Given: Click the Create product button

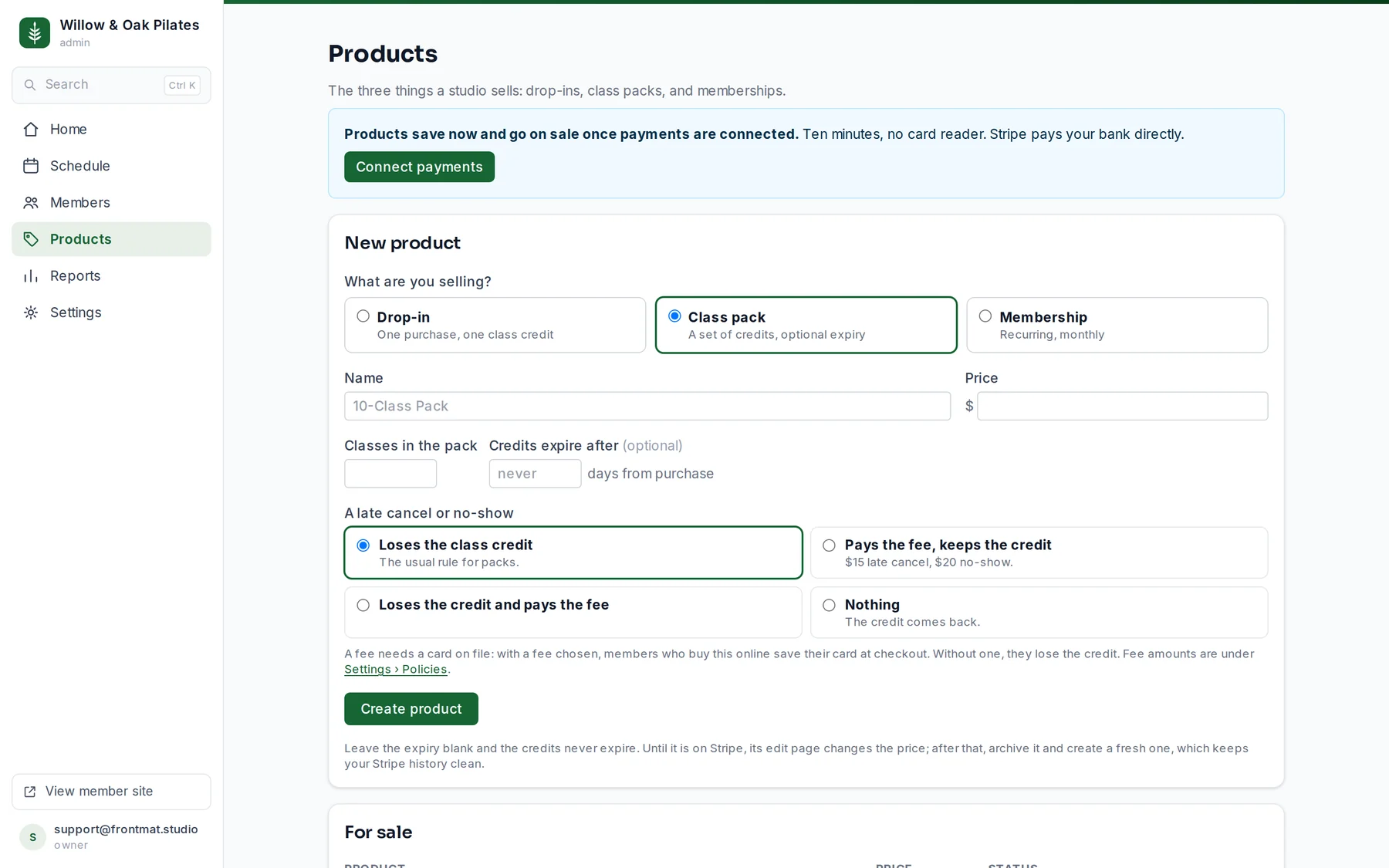Looking at the screenshot, I should pyautogui.click(x=411, y=709).
